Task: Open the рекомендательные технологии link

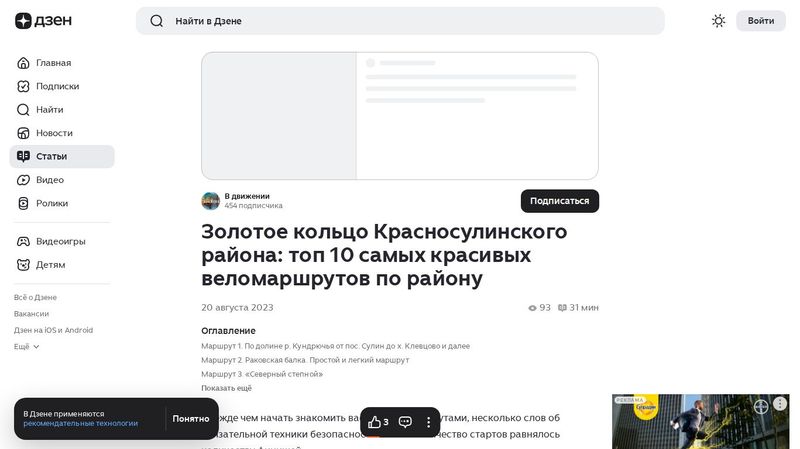Action: pos(81,424)
